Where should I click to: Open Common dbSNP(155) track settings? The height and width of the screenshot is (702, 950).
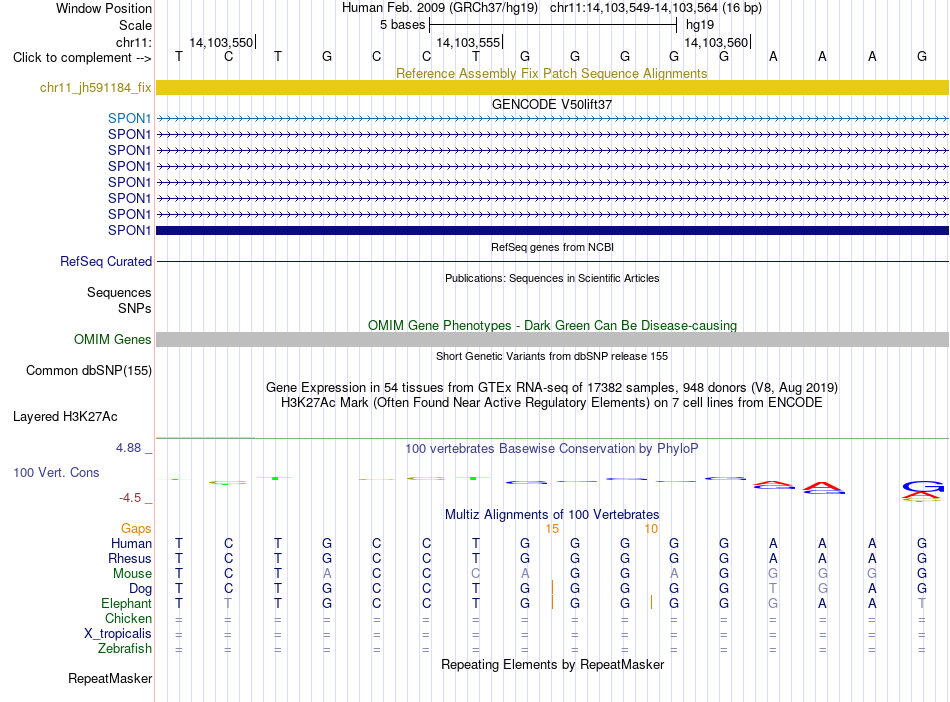tap(88, 370)
